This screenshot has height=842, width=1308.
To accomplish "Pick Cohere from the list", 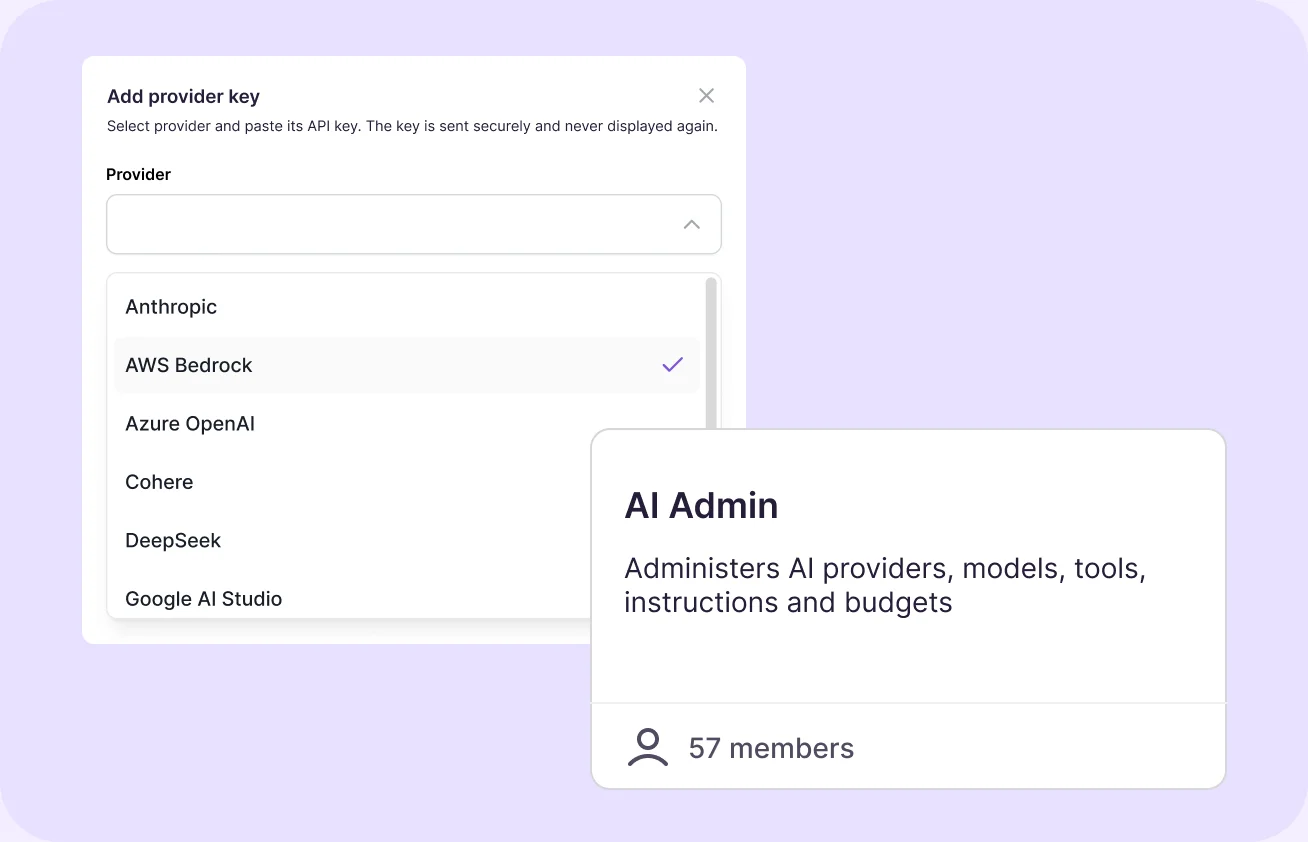I will pyautogui.click(x=352, y=482).
